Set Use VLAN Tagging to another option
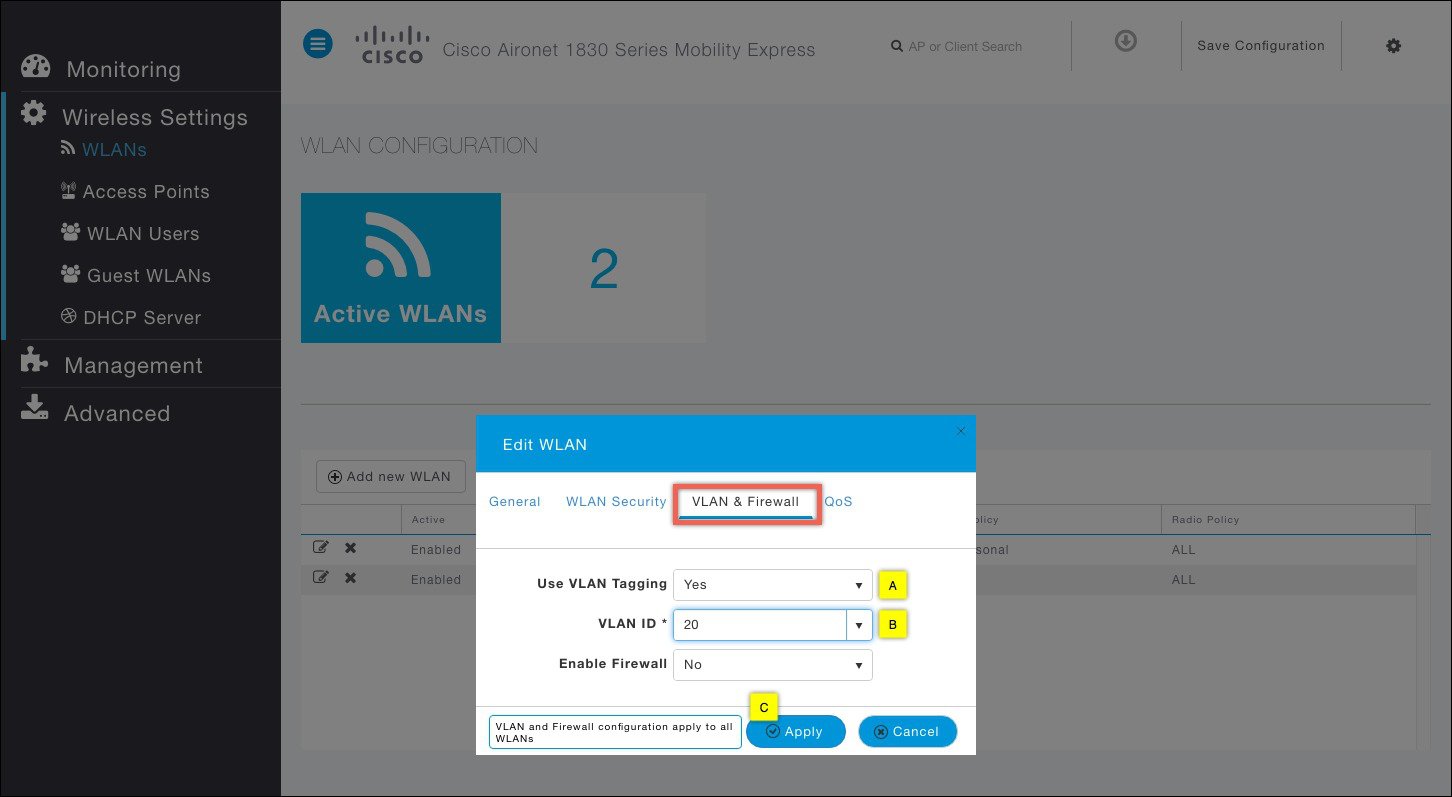The height and width of the screenshot is (797, 1452). tap(772, 584)
